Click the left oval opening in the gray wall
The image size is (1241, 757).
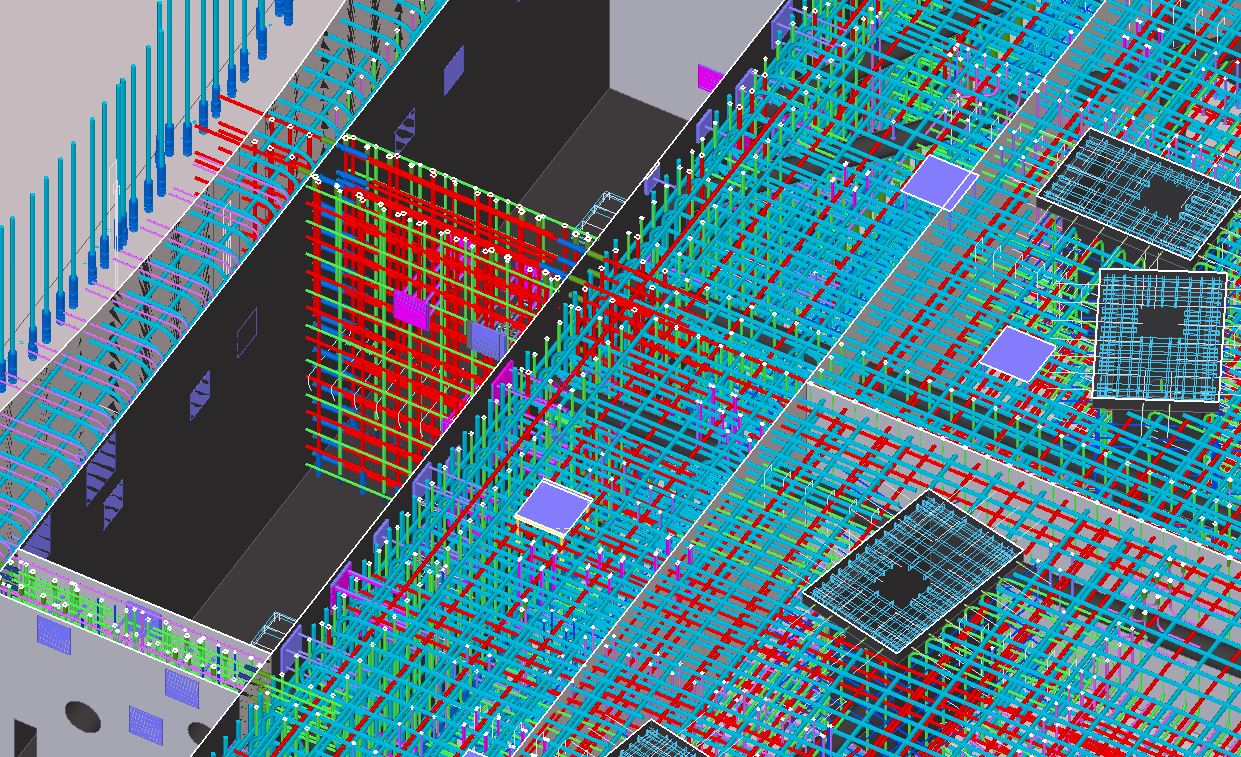(x=83, y=715)
